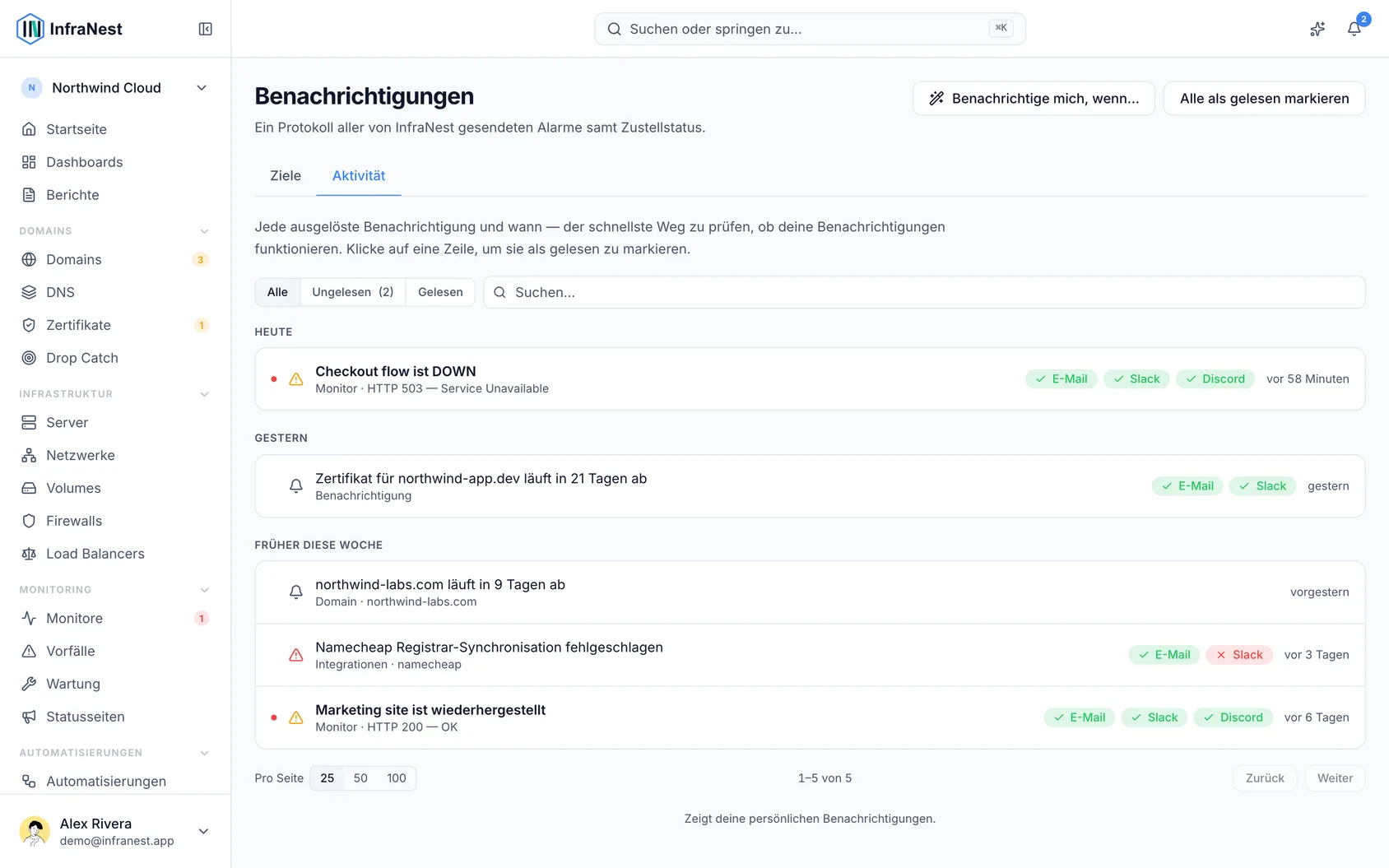The image size is (1389, 868).
Task: Open Vorfälle in sidebar
Action: tap(115, 651)
